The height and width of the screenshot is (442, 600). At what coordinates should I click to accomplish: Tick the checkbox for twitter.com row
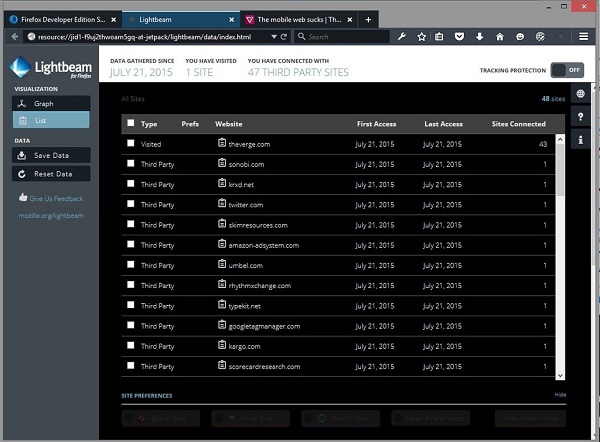[130, 204]
